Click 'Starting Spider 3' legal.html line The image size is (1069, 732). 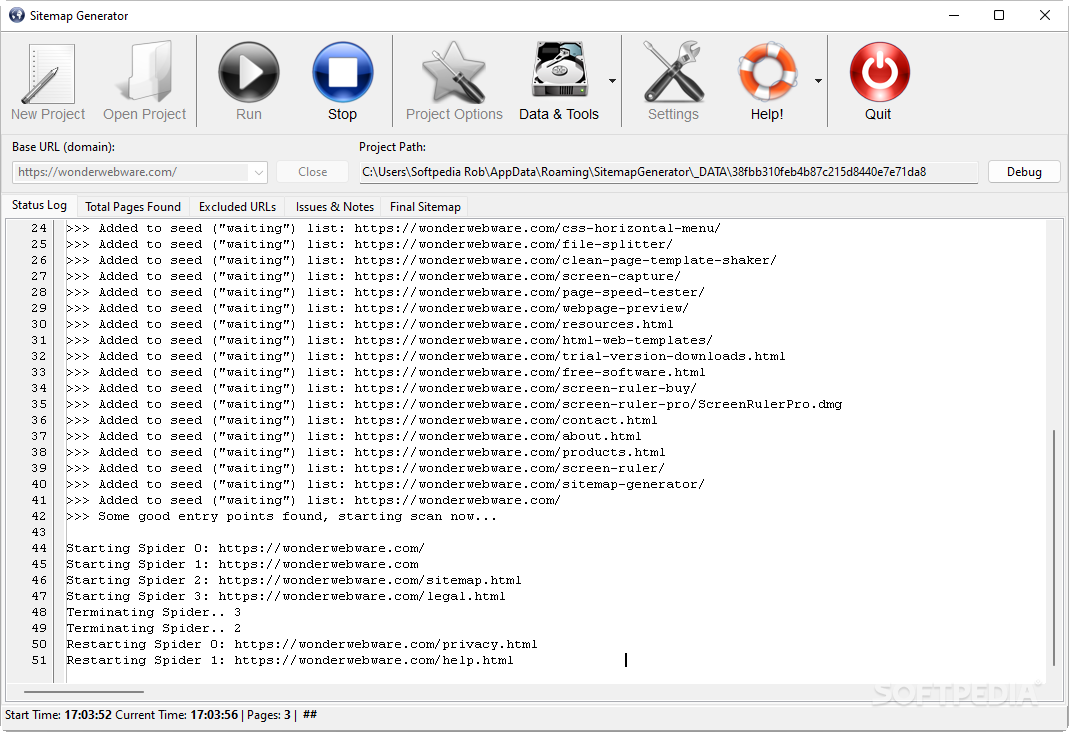point(286,596)
